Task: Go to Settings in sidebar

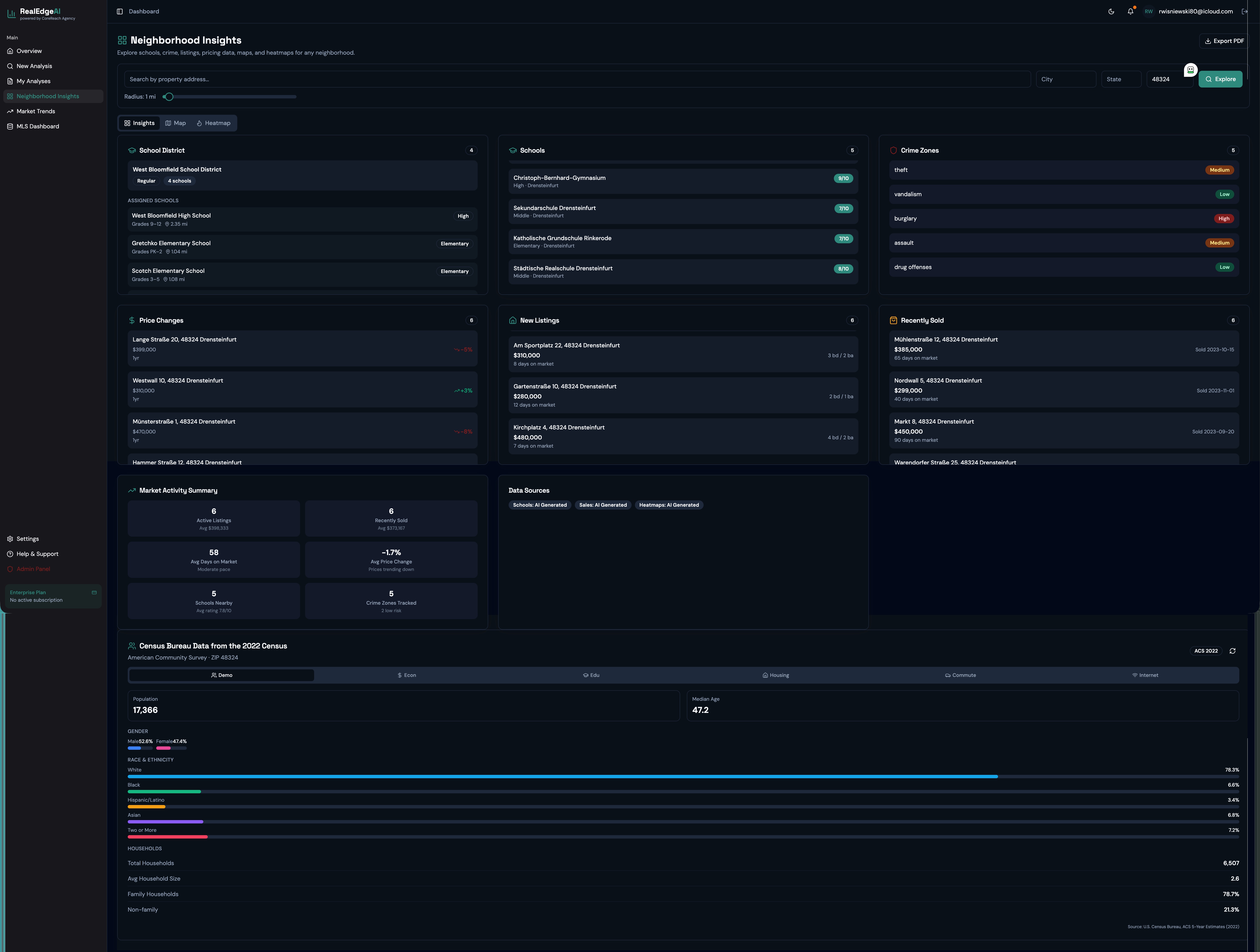Action: [x=27, y=539]
